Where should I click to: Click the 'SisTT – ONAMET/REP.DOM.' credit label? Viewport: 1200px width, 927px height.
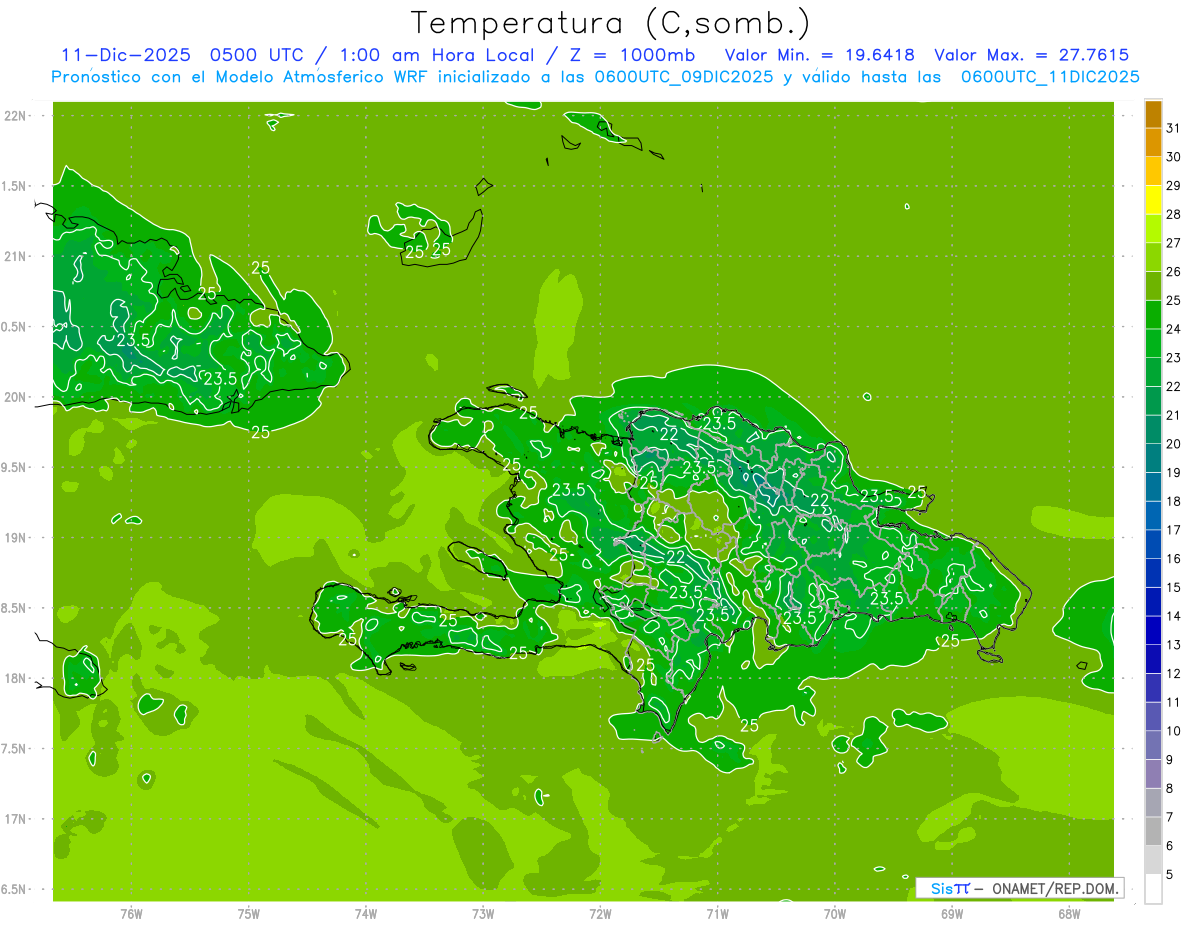click(x=1020, y=888)
